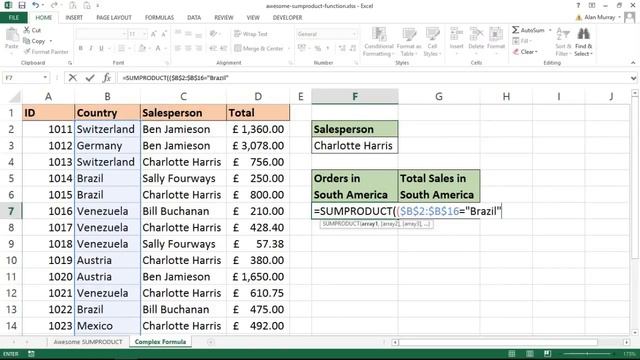The image size is (640, 360).
Task: Switch to the FORMULAS tab
Action: tap(159, 18)
